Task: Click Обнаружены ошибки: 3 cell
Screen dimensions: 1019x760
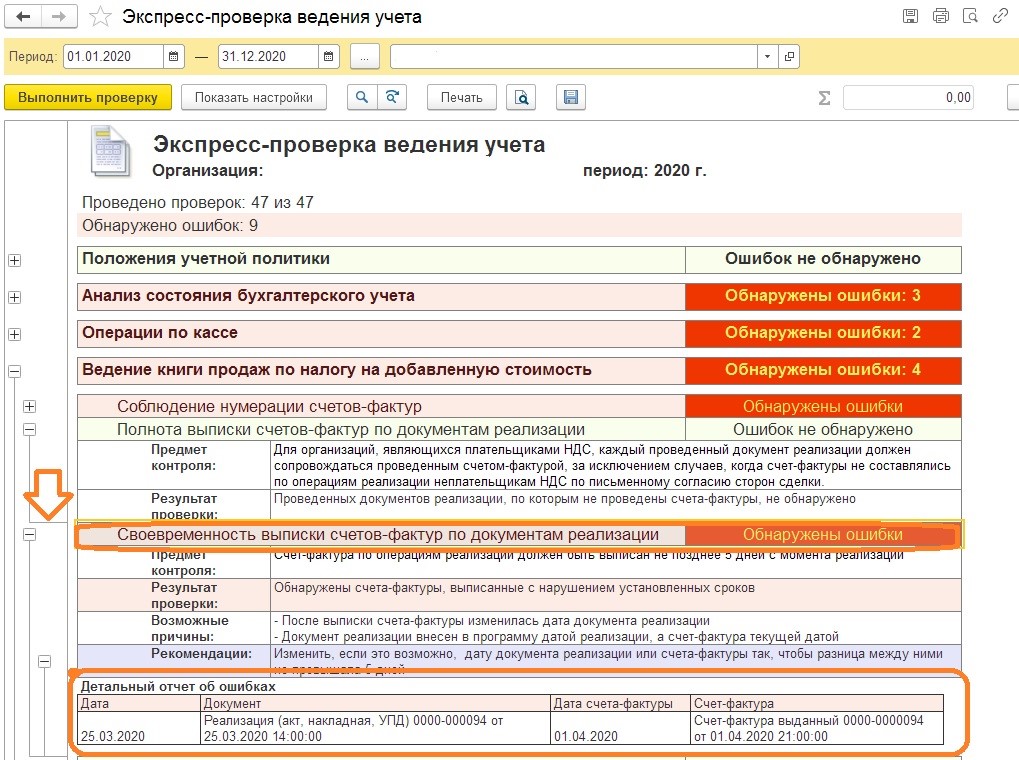Action: tap(823, 296)
